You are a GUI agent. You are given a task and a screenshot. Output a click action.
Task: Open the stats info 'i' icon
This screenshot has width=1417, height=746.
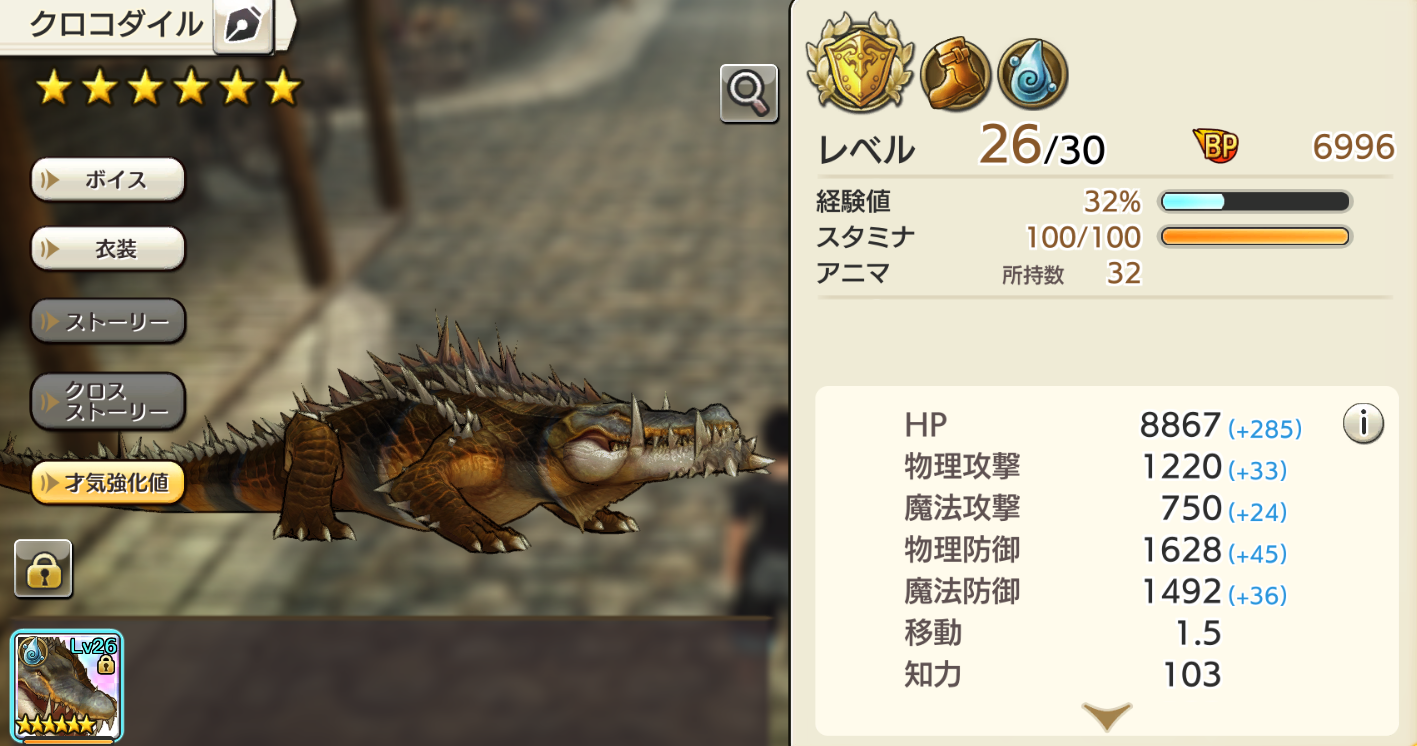pyautogui.click(x=1362, y=425)
